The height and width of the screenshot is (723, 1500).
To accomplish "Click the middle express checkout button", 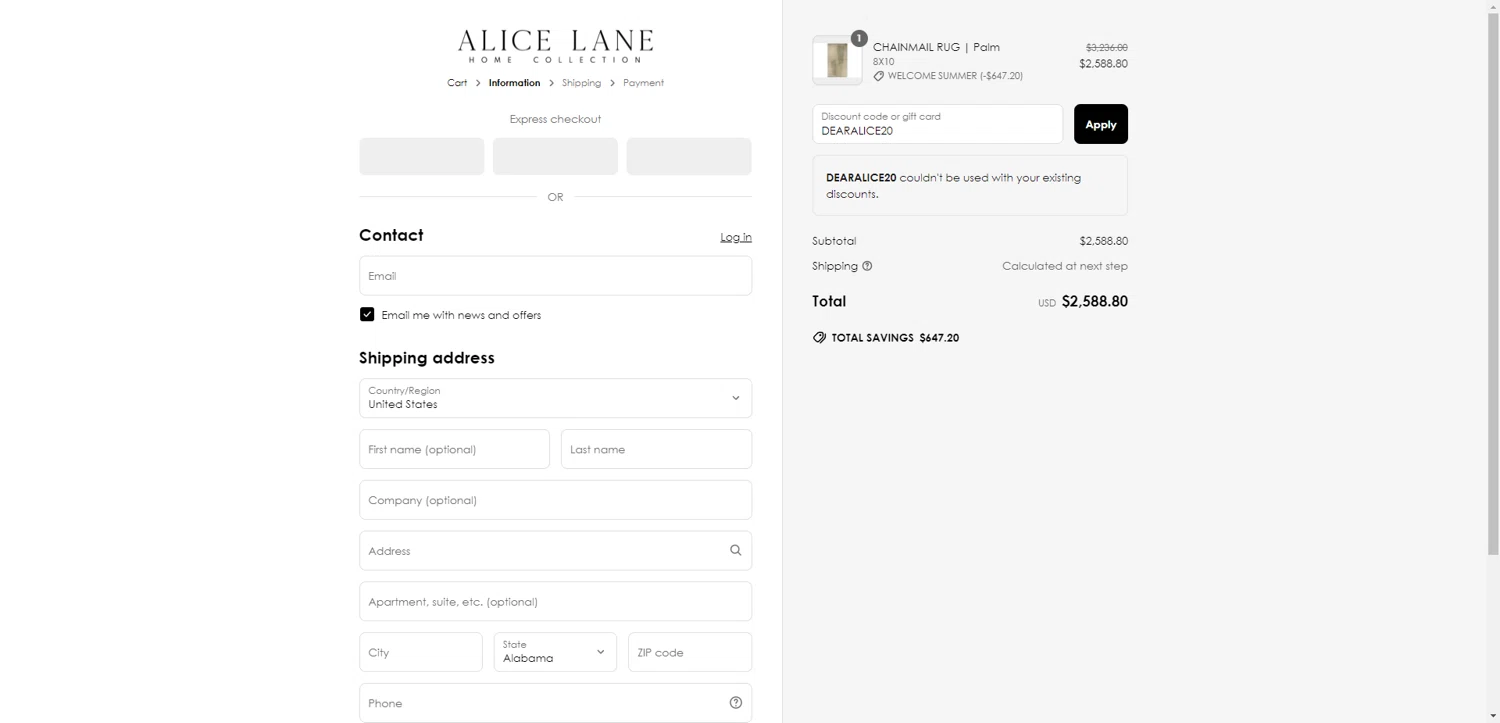I will click(555, 156).
